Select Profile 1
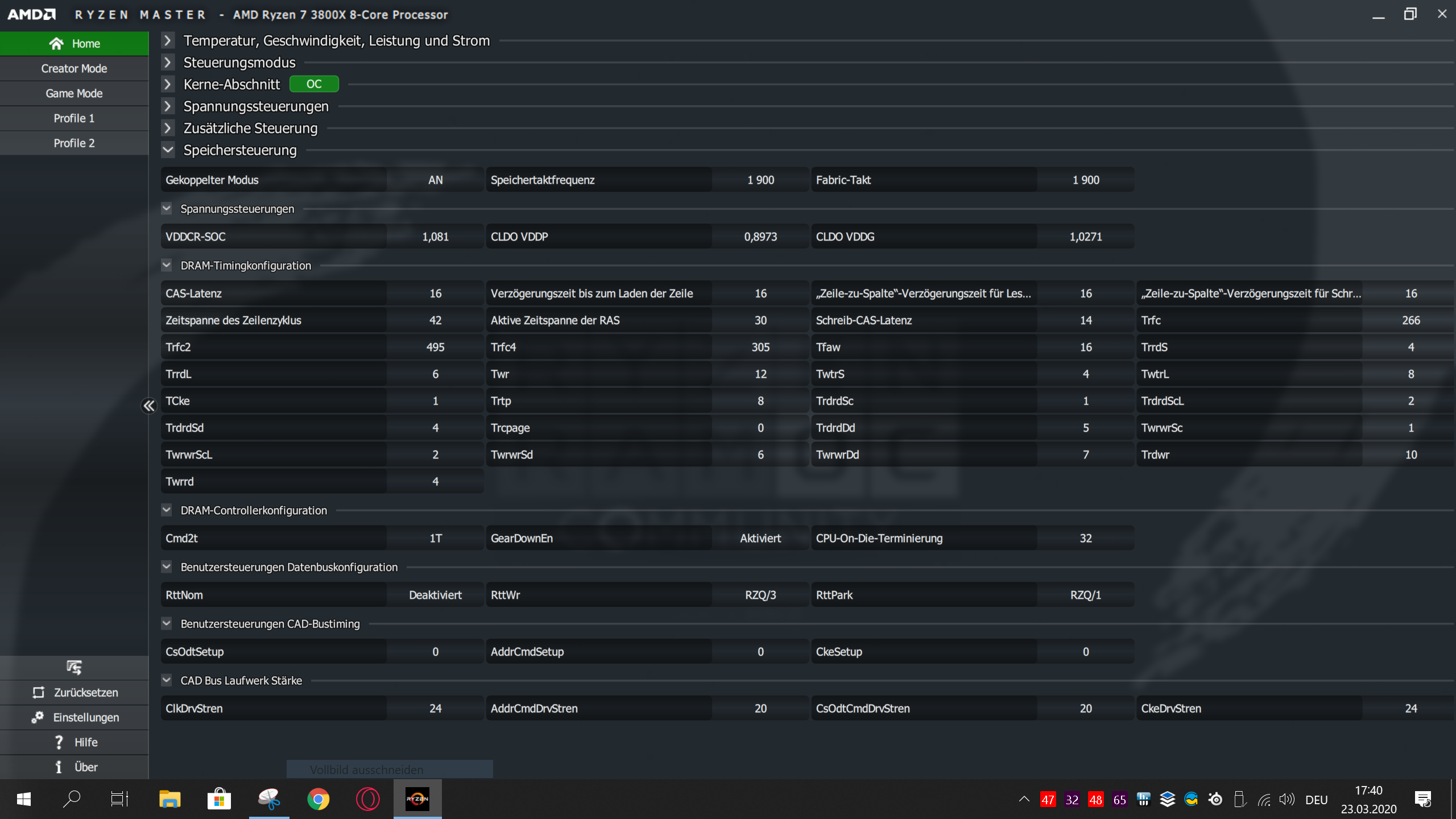Image resolution: width=1456 pixels, height=819 pixels. [74, 118]
